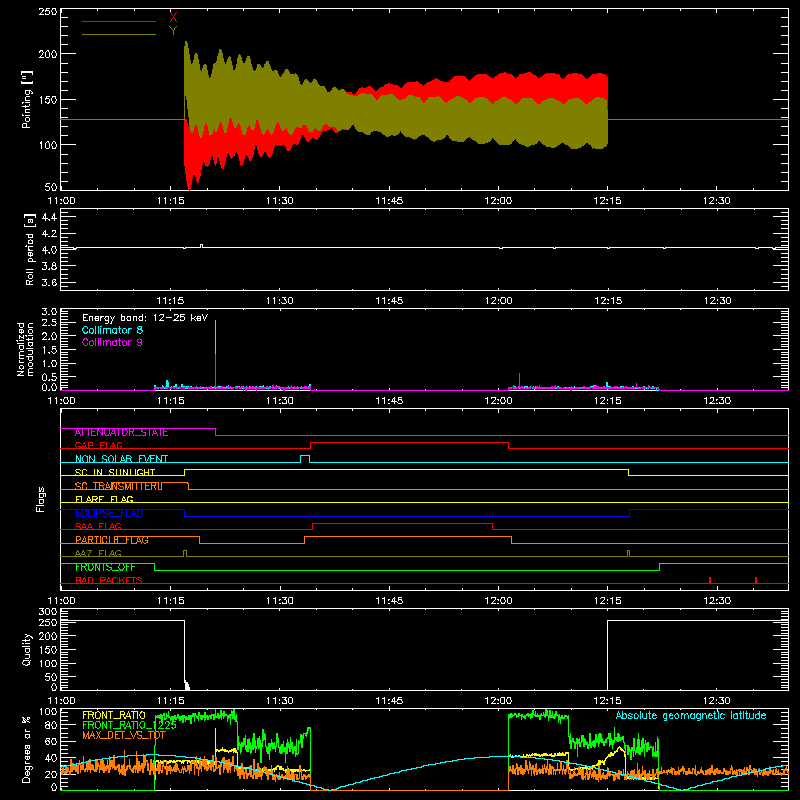
Task: Click the 3.6 tick on Roll period axis
Action: point(49,283)
